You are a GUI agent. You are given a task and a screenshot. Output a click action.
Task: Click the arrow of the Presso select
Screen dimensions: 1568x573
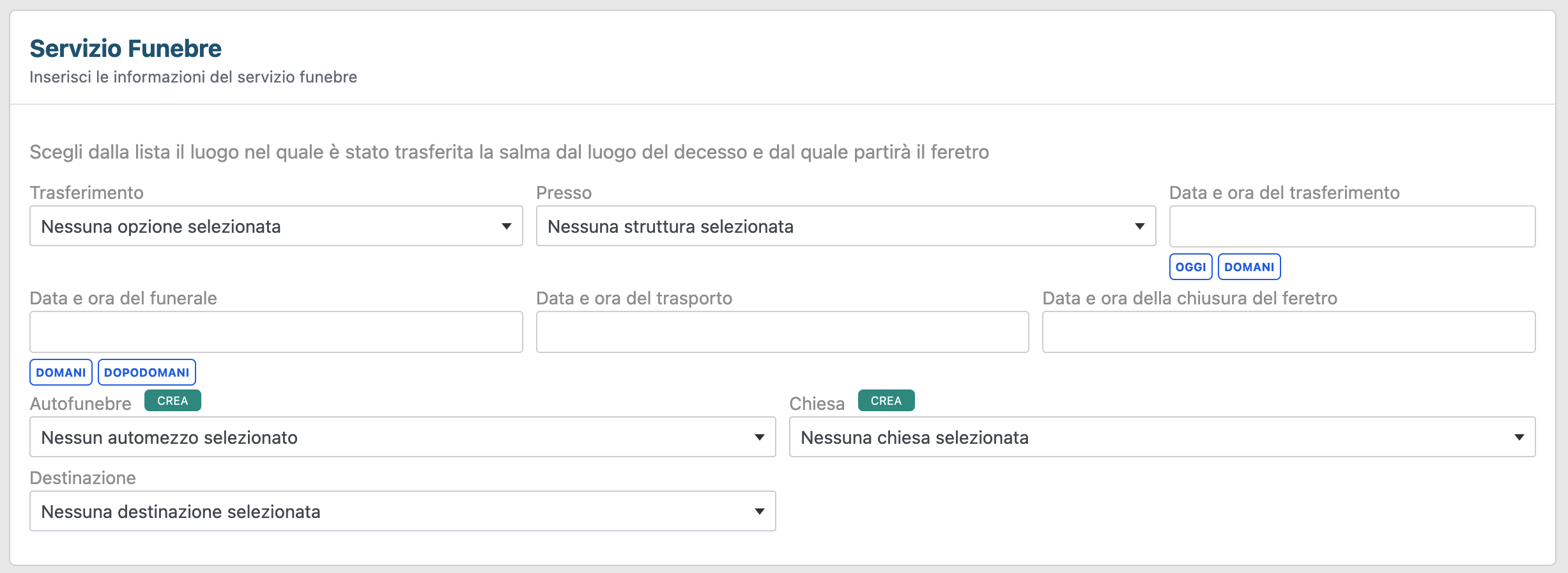click(x=1139, y=226)
